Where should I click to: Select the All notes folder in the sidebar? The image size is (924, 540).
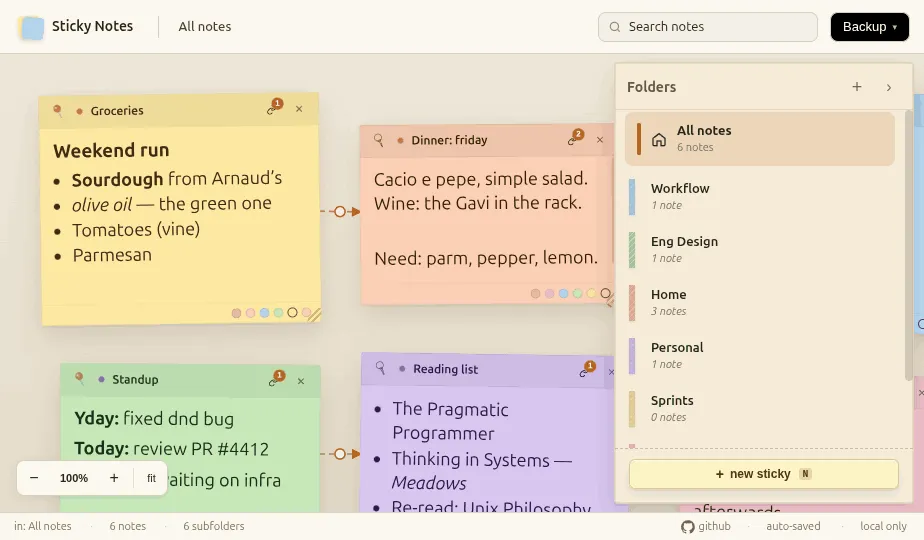(x=760, y=139)
